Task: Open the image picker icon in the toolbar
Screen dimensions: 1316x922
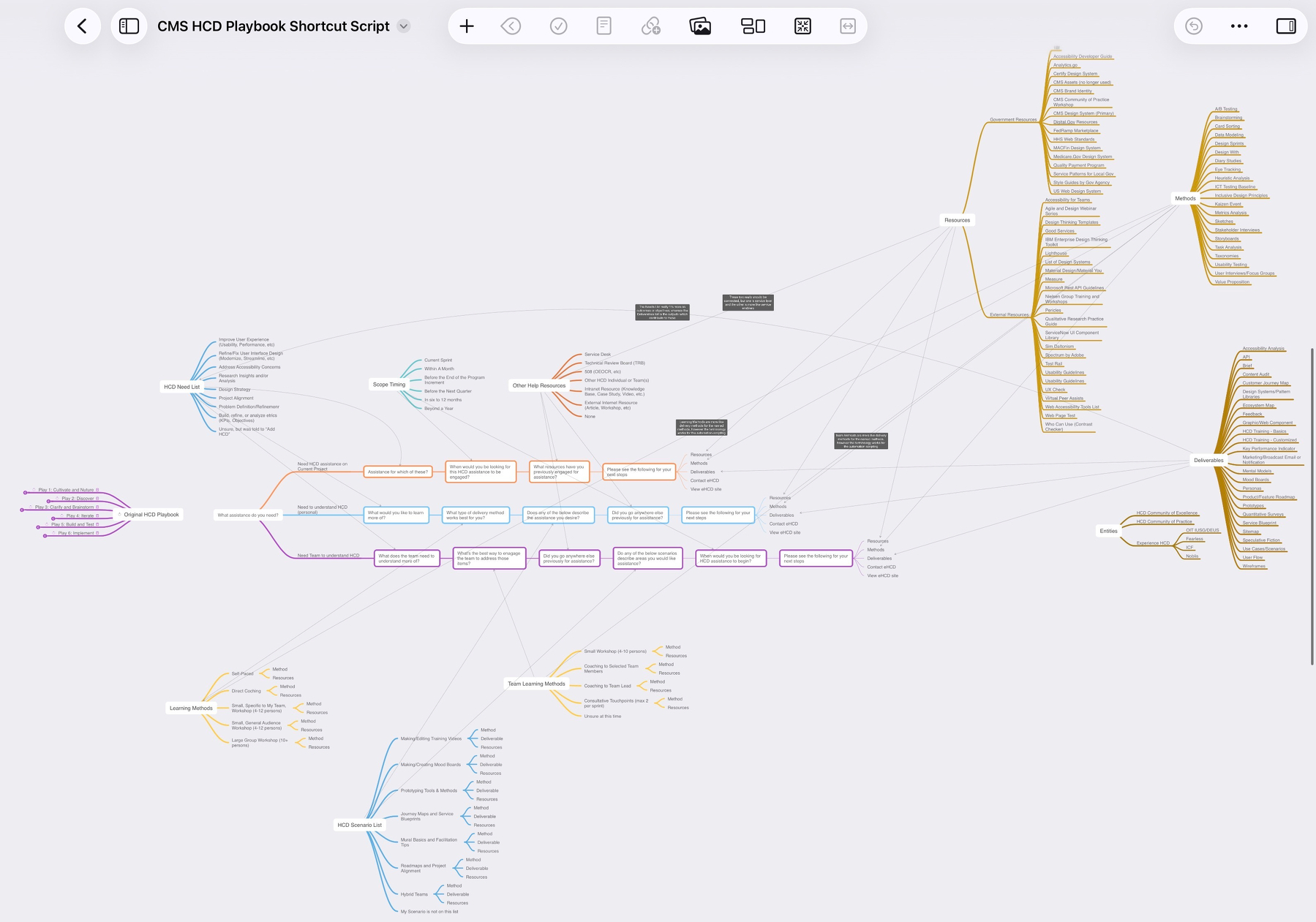Action: (x=700, y=26)
